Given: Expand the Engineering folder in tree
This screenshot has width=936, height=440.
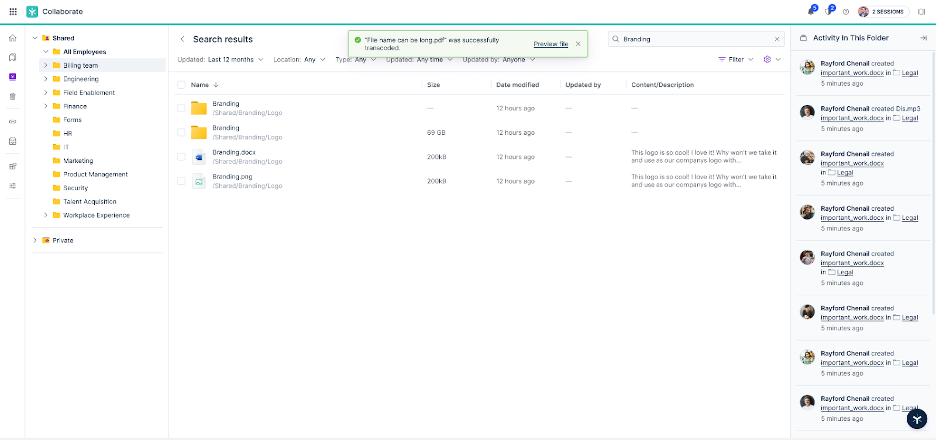Looking at the screenshot, I should click(45, 78).
